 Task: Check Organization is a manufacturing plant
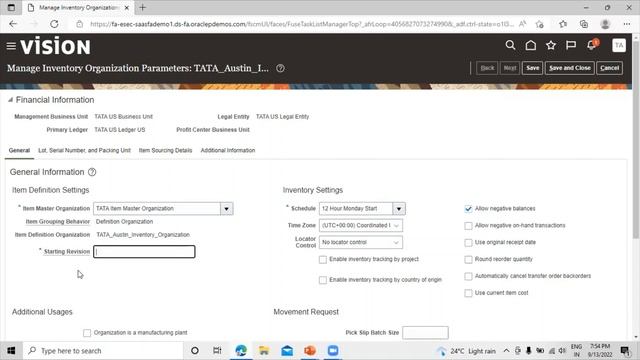tap(87, 333)
